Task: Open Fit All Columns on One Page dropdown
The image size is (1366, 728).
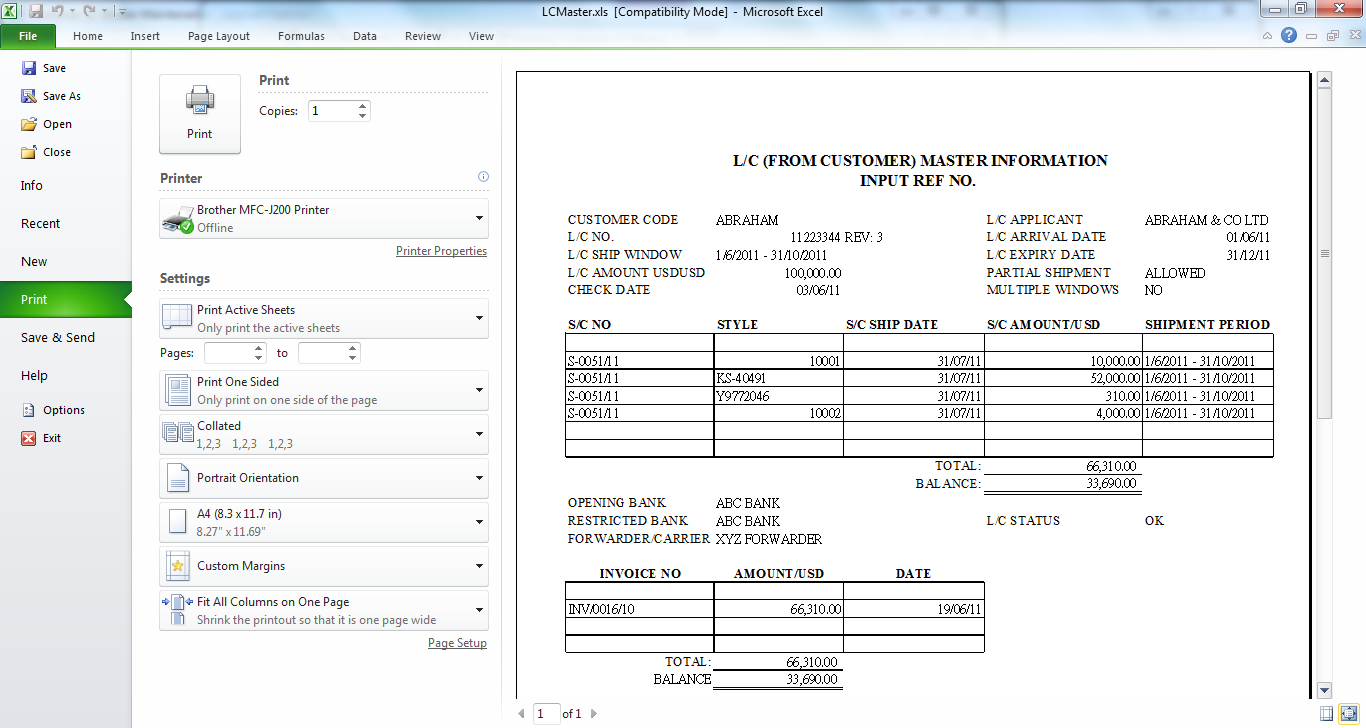Action: point(324,610)
